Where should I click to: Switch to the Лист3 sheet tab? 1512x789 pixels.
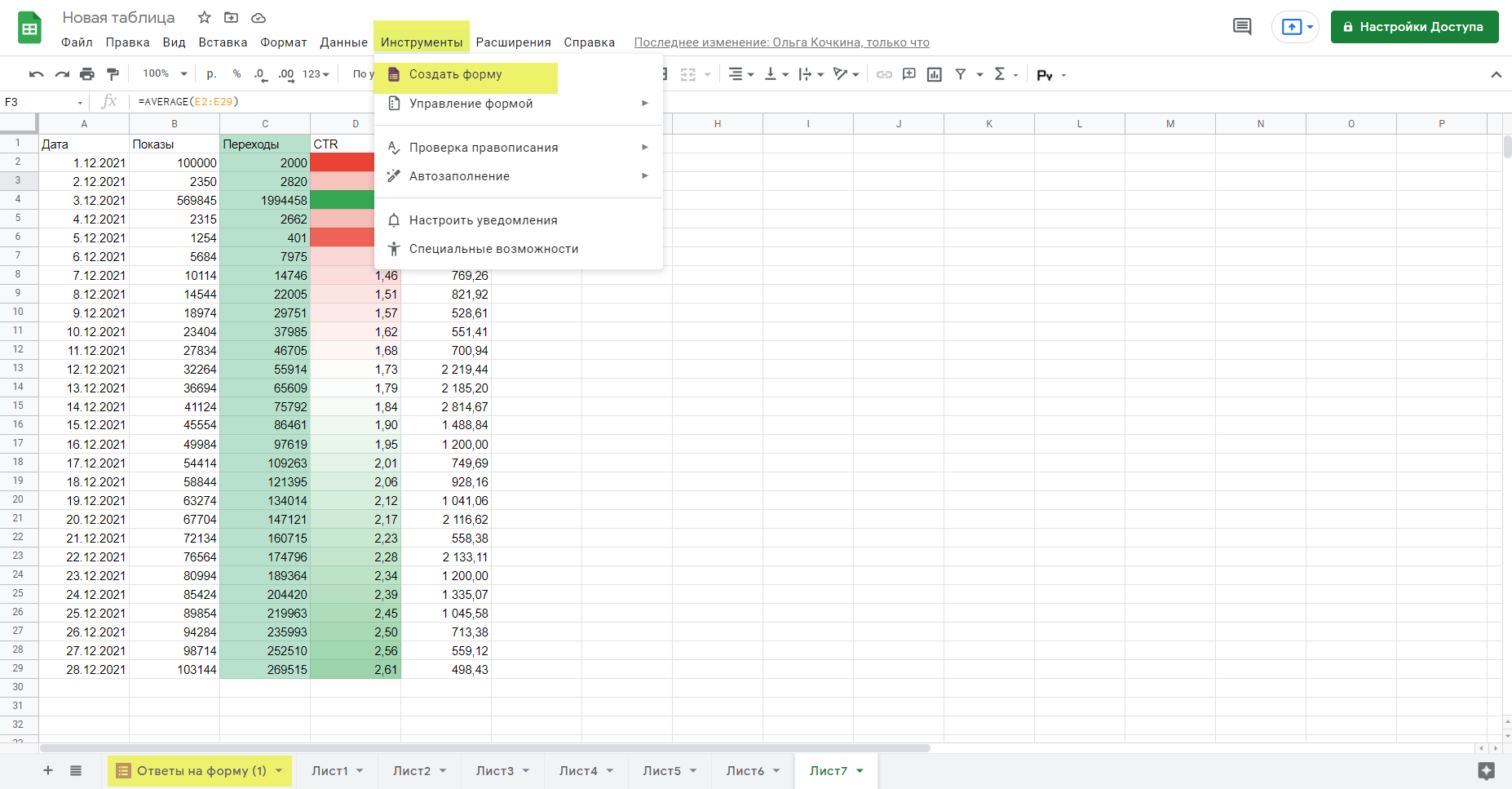tap(494, 771)
